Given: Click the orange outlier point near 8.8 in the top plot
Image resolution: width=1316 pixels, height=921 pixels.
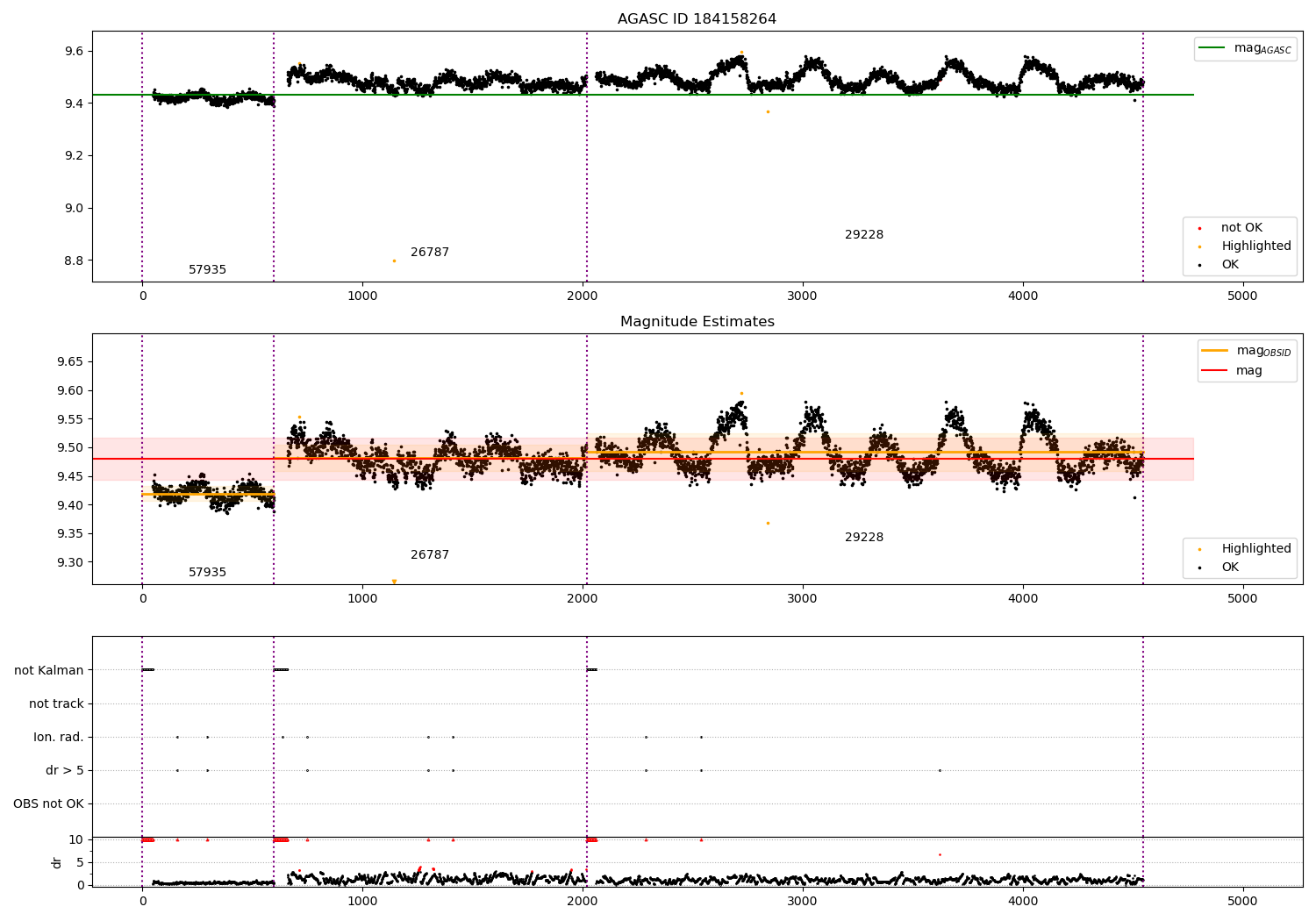Looking at the screenshot, I should pos(394,261).
